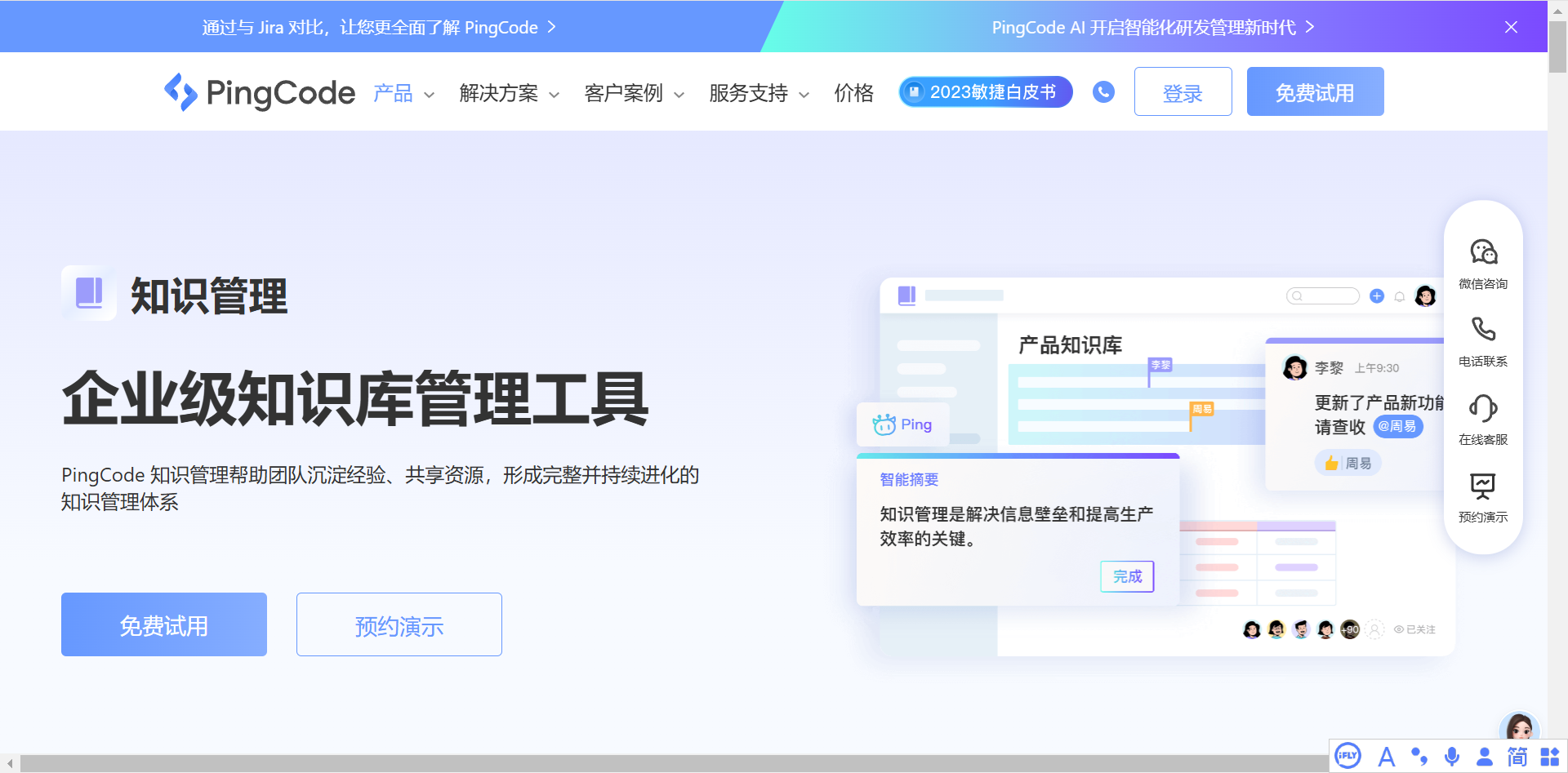
Task: Open the IME toolbox grid icon
Action: click(1549, 757)
